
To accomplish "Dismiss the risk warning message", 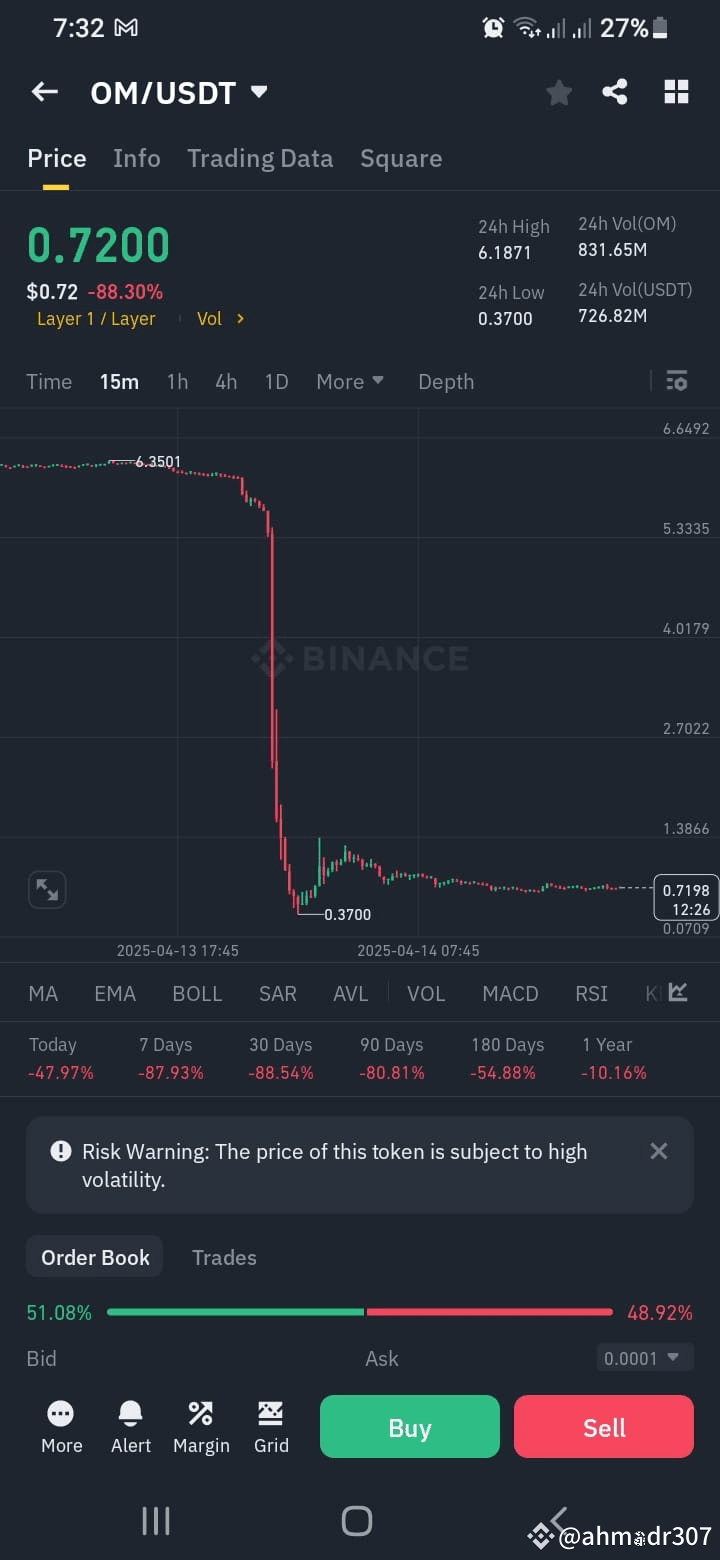I will click(658, 1151).
